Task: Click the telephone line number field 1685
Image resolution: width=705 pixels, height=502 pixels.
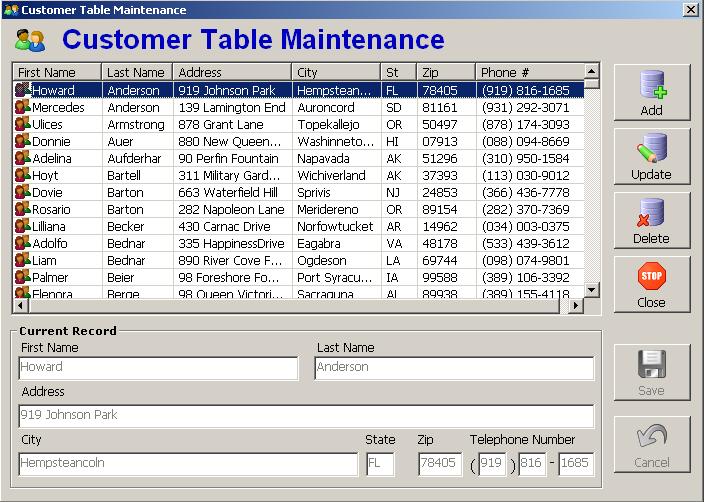Action: point(576,464)
